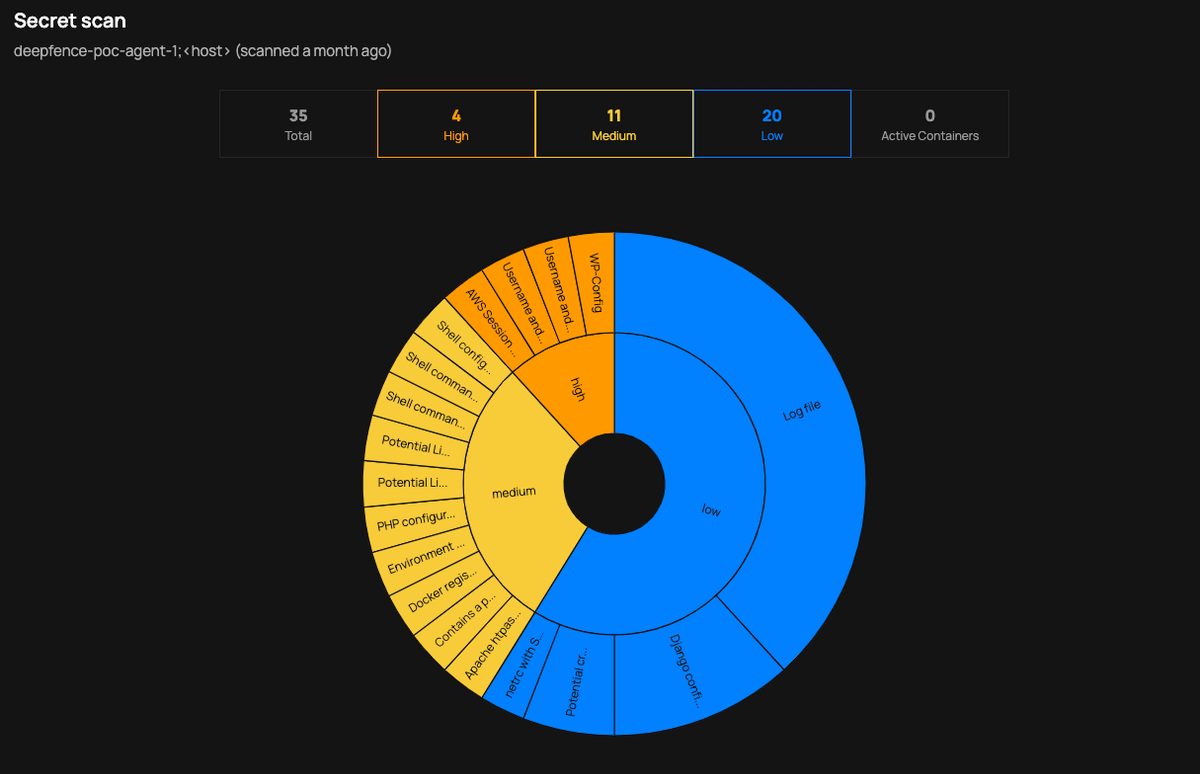The image size is (1200, 774).
Task: Click the inner 'low' blue chart segment
Action: tap(710, 510)
